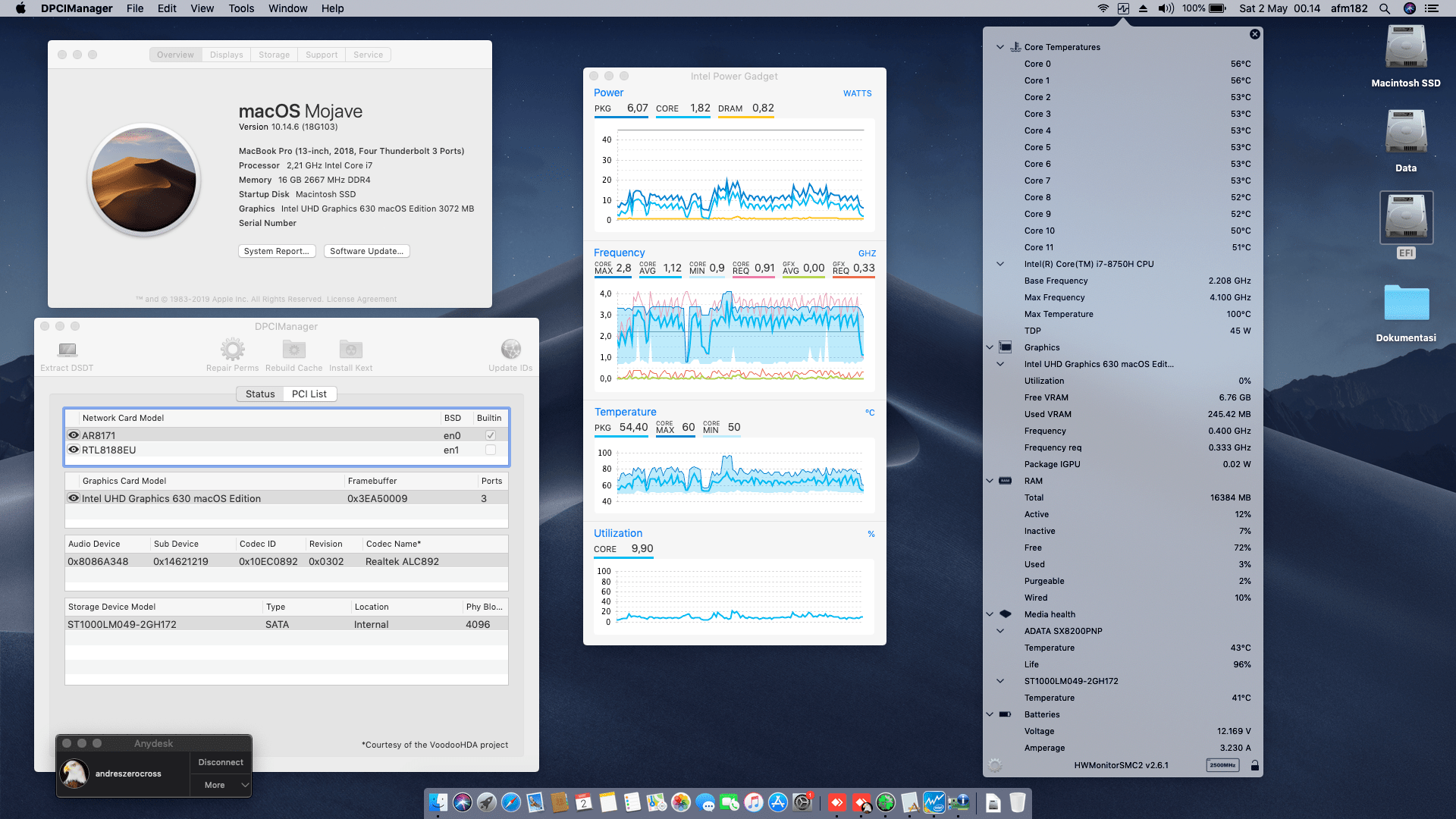The image size is (1456, 819).
Task: Toggle the lock icon in HWMonitorSMC2
Action: pos(1255,766)
